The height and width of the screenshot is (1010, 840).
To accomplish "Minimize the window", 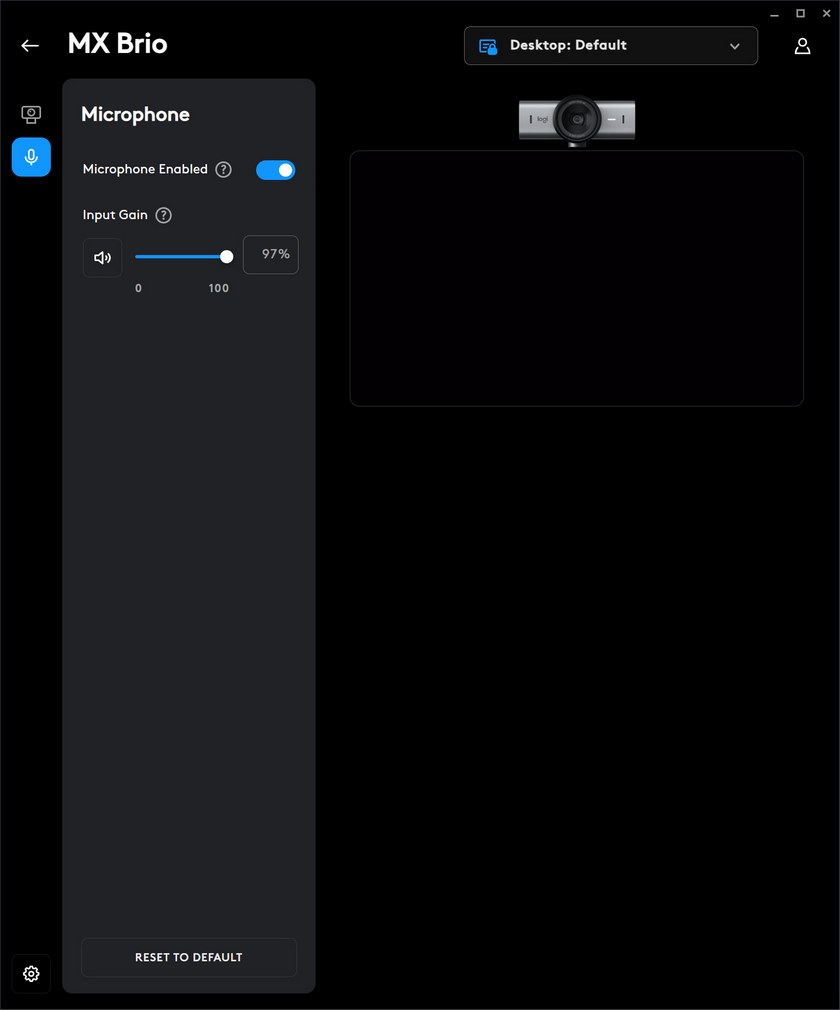I will pyautogui.click(x=774, y=14).
